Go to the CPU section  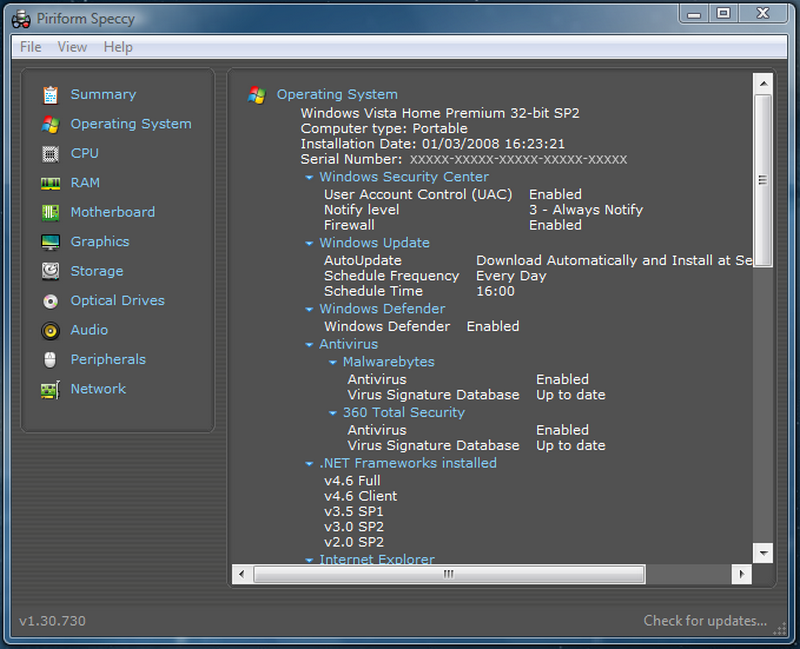coord(85,153)
